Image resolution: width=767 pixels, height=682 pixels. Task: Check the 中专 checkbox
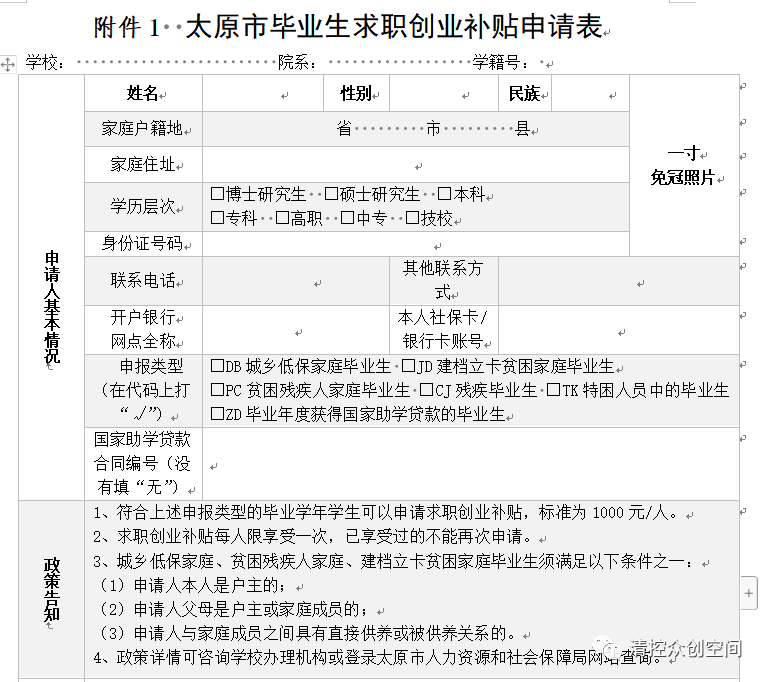pyautogui.click(x=347, y=217)
